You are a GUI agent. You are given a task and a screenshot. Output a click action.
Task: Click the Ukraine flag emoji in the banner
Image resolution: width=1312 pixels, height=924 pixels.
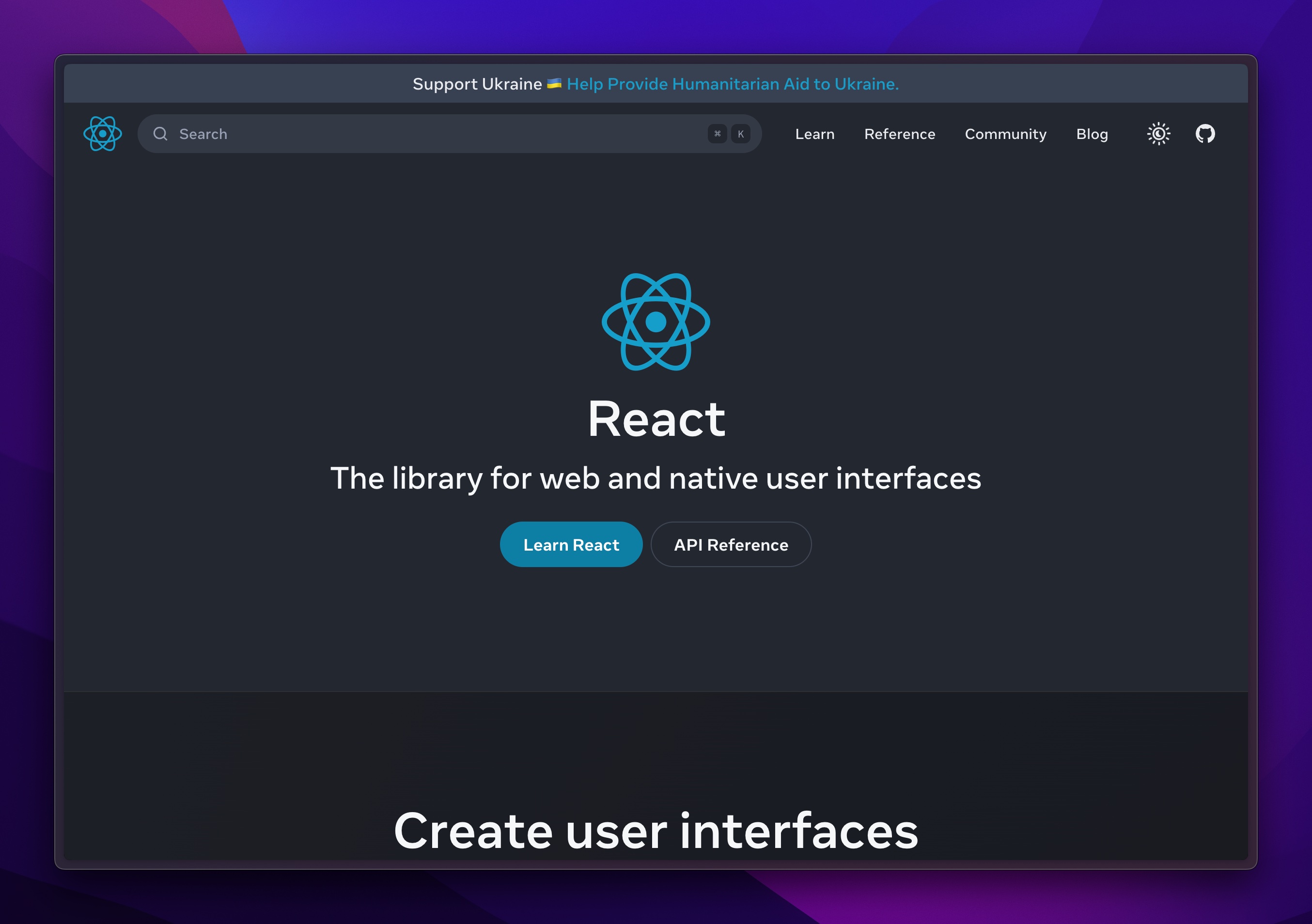click(x=554, y=83)
